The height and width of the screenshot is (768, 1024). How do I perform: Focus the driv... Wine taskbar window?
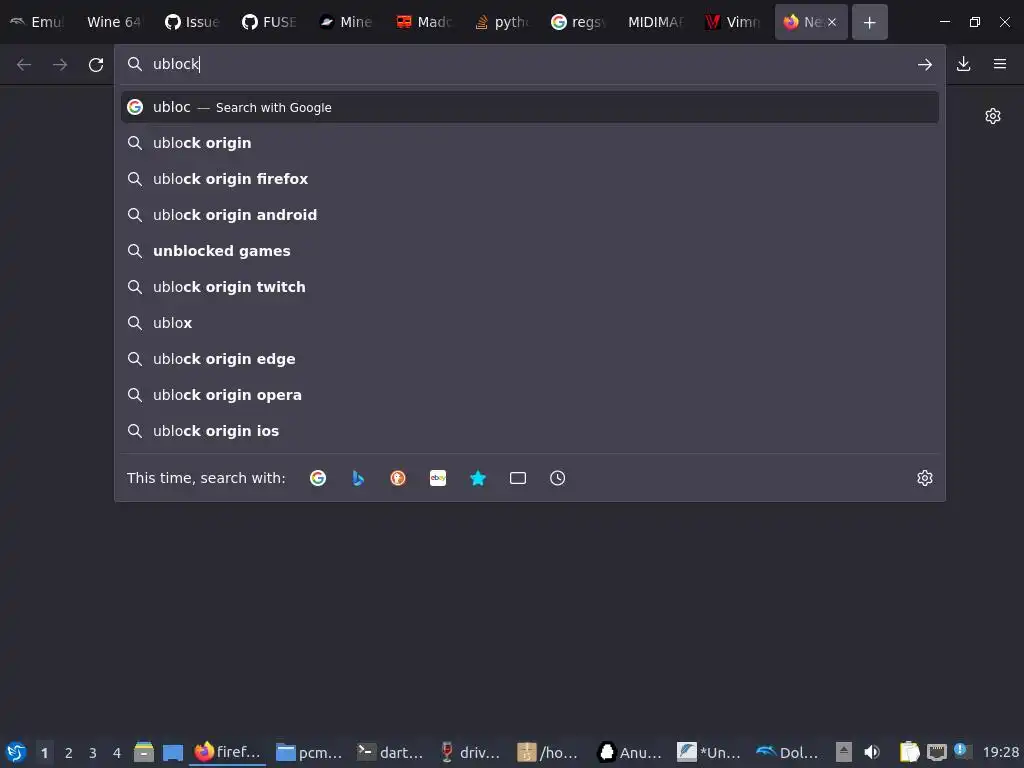[x=471, y=752]
